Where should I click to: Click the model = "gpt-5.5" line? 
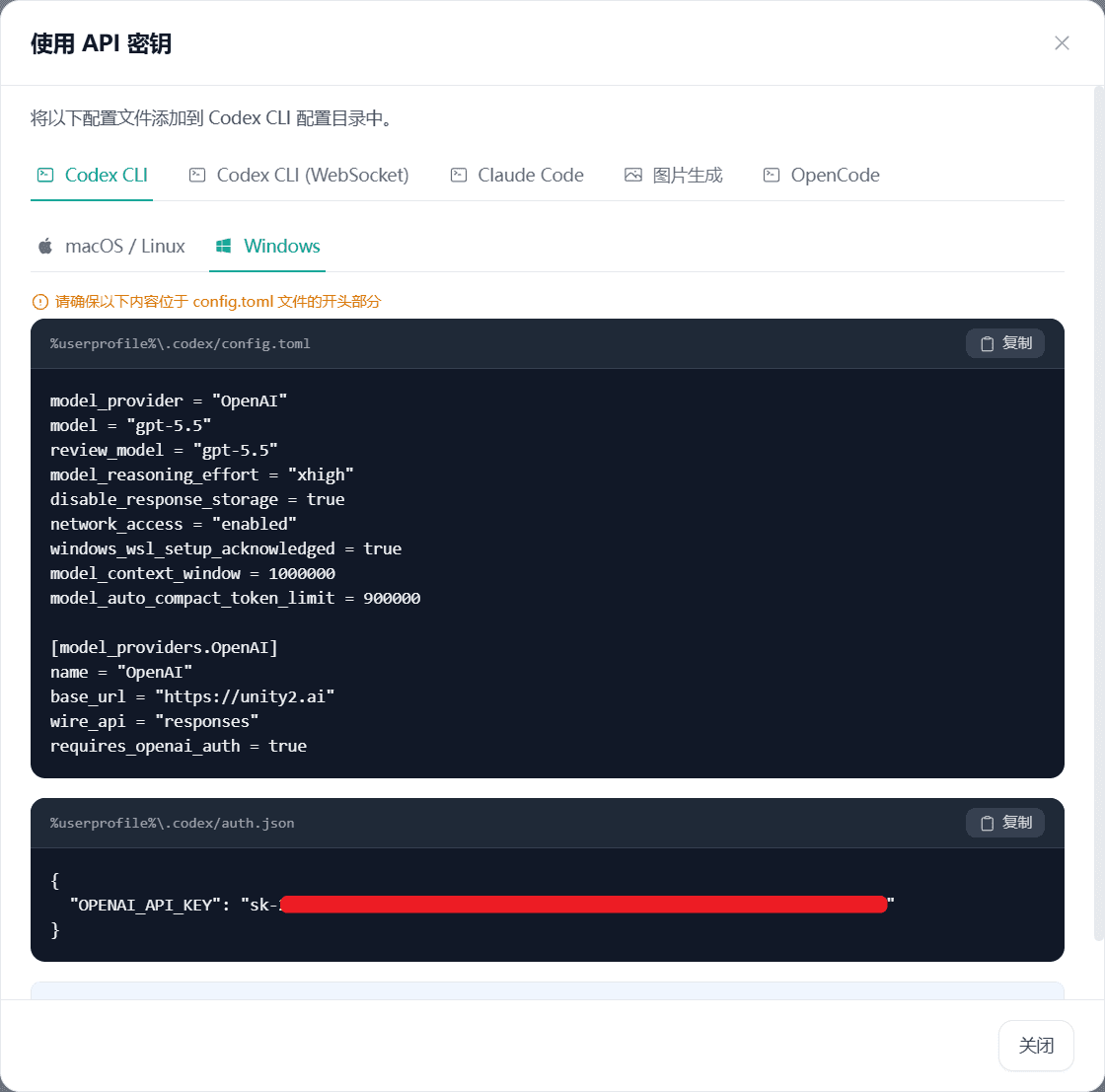pyautogui.click(x=130, y=425)
